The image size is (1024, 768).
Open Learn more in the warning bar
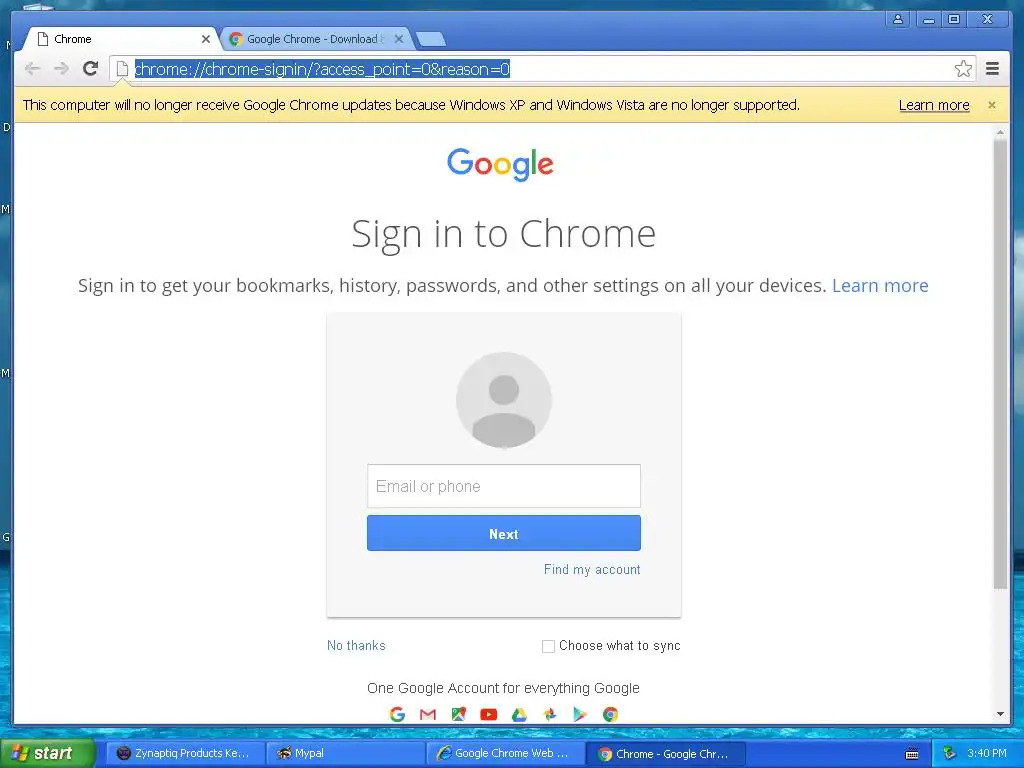pyautogui.click(x=934, y=105)
